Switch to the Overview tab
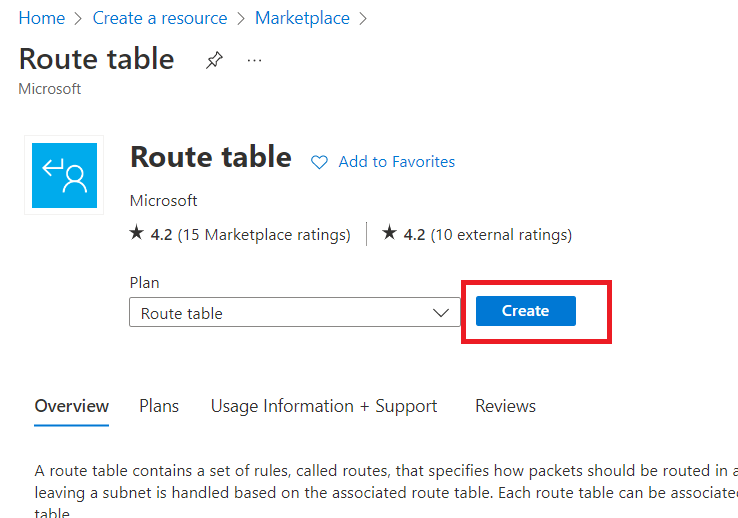Viewport: 738px width, 518px height. tap(71, 406)
